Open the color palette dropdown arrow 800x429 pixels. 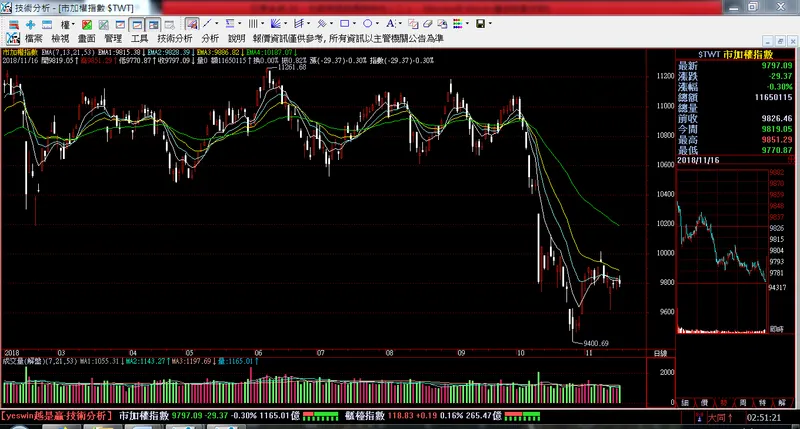(x=467, y=23)
